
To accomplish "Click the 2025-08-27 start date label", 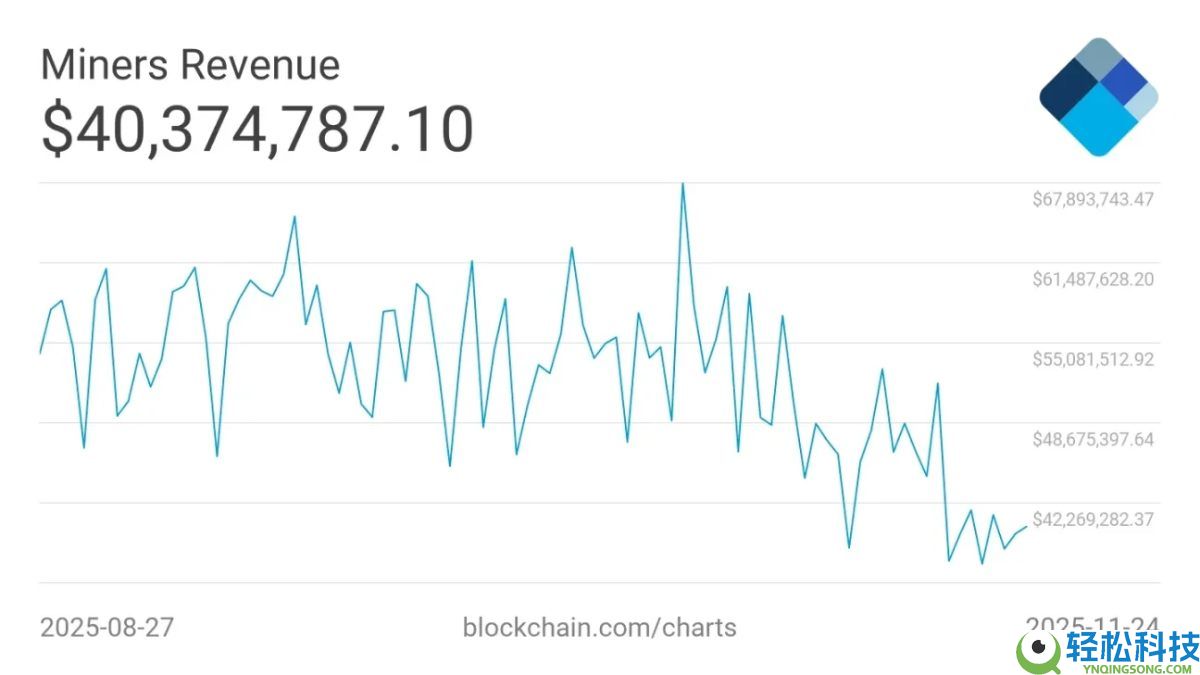I will point(107,628).
